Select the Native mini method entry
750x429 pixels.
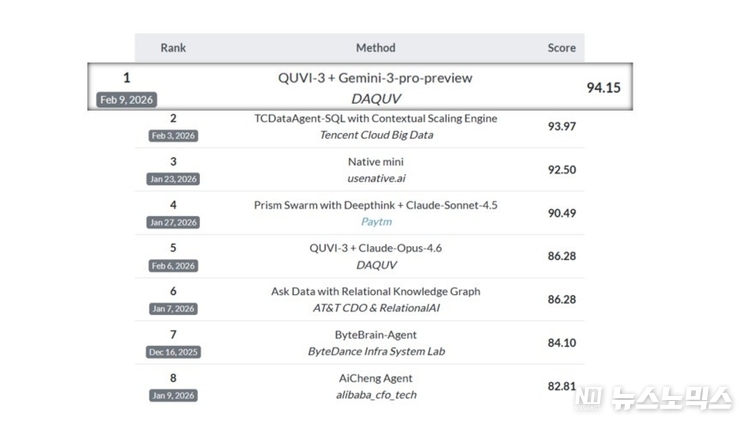(x=375, y=161)
